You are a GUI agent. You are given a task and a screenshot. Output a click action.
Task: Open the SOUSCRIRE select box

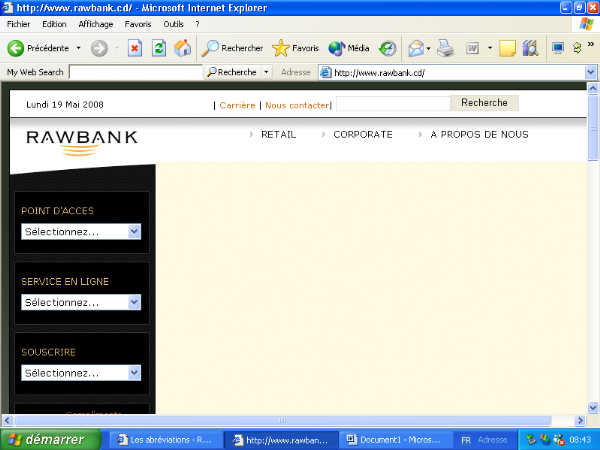coord(81,373)
